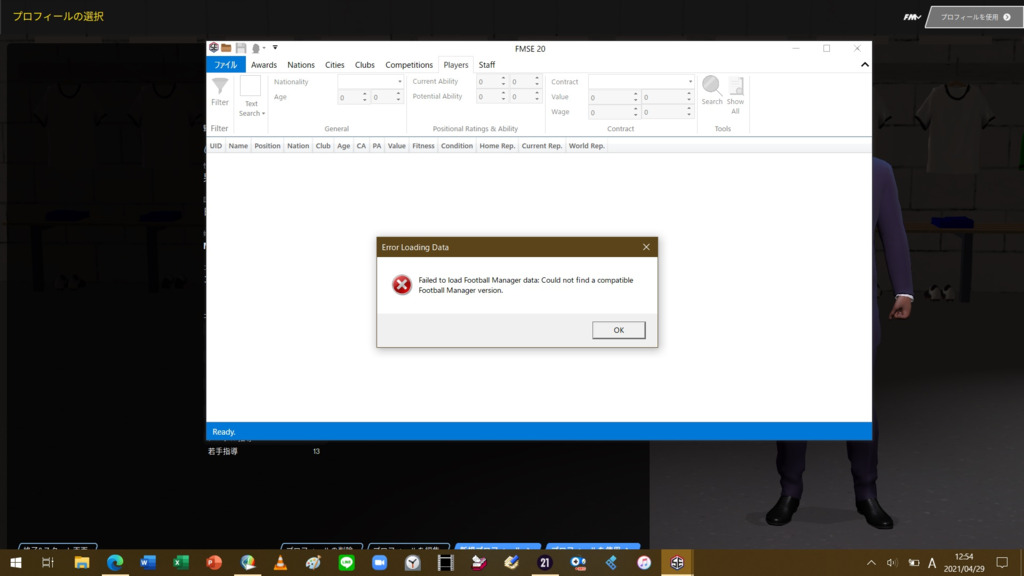Open Zoom from the taskbar

point(379,562)
